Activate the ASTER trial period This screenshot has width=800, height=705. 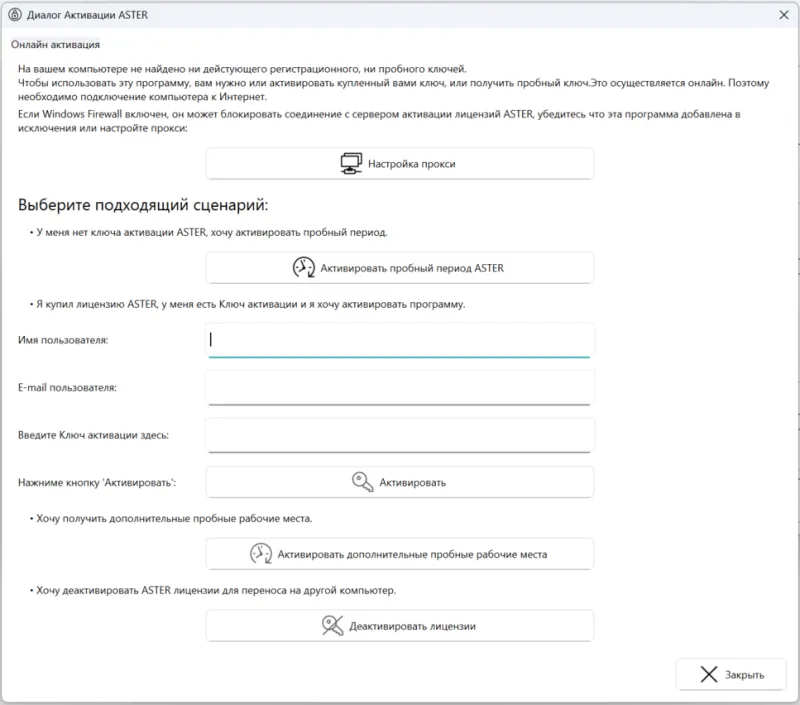pyautogui.click(x=400, y=267)
